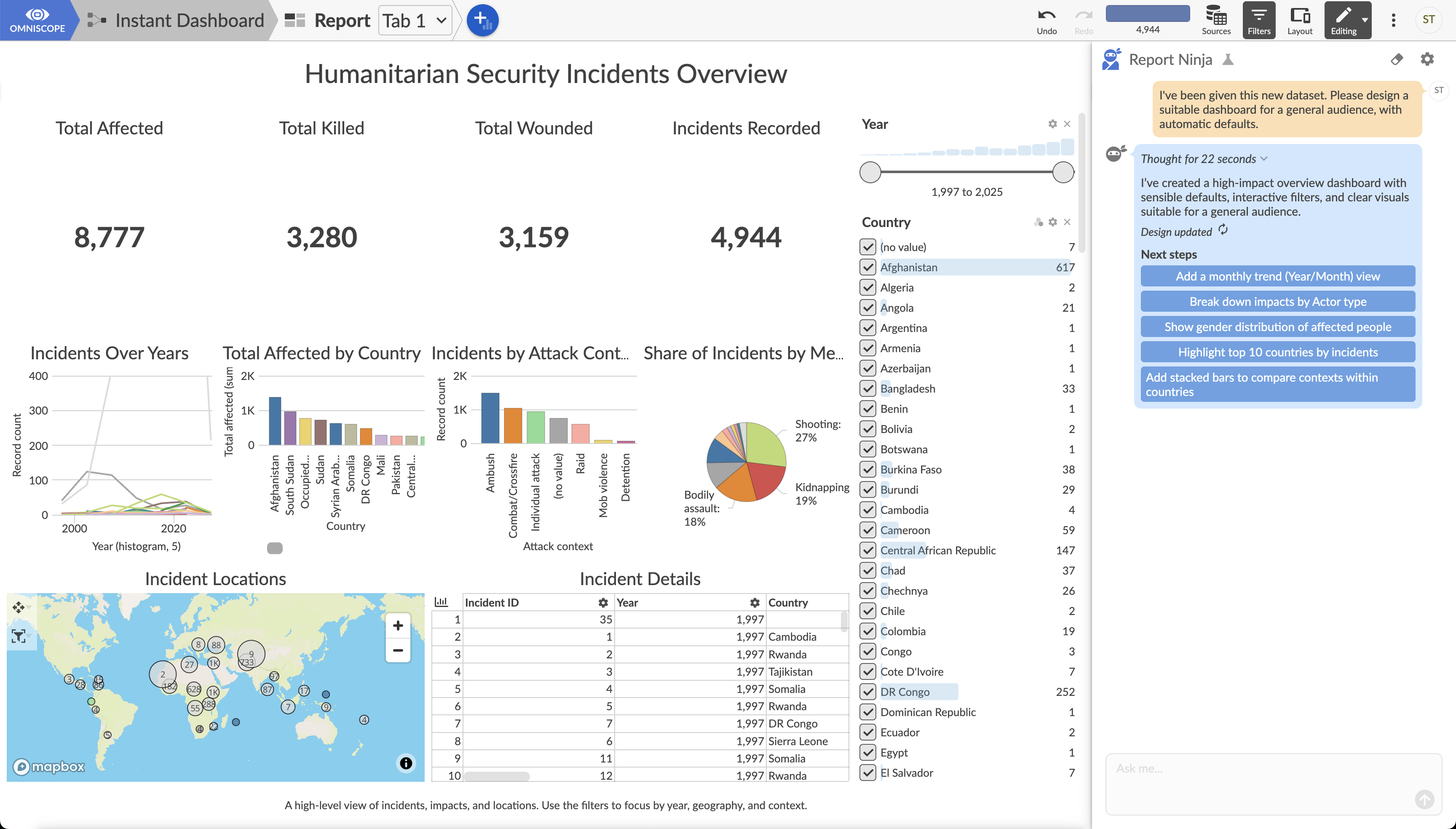
Task: Click the Year slider right handle
Action: point(1063,172)
